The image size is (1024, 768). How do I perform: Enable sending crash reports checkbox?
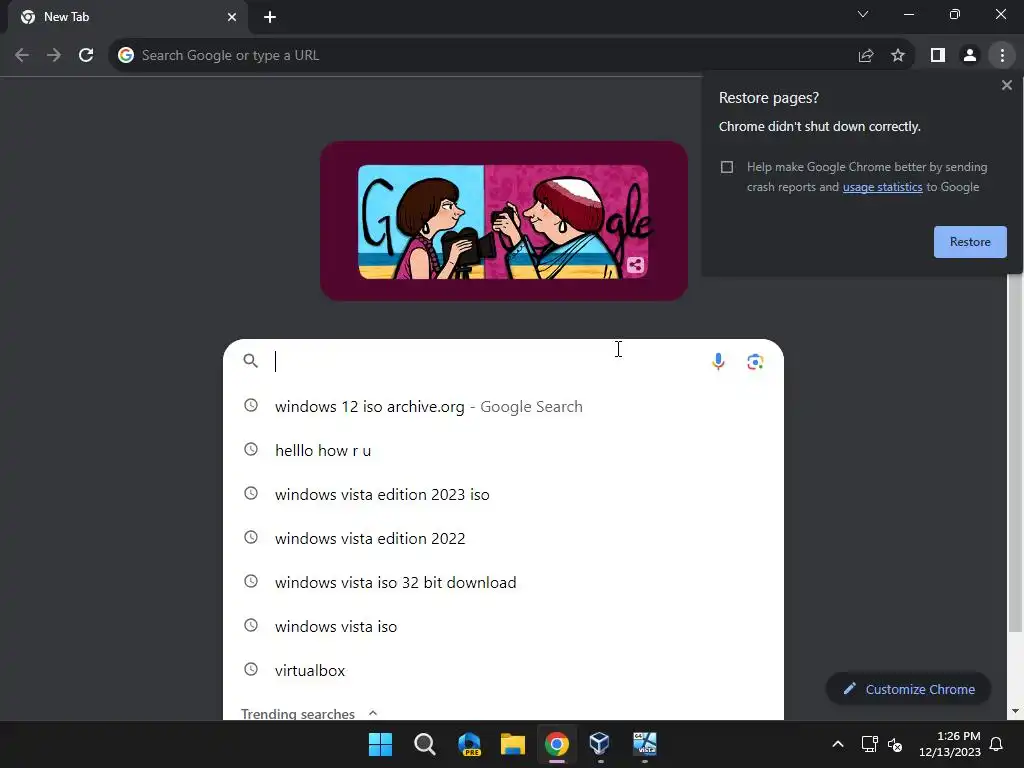[x=727, y=167]
